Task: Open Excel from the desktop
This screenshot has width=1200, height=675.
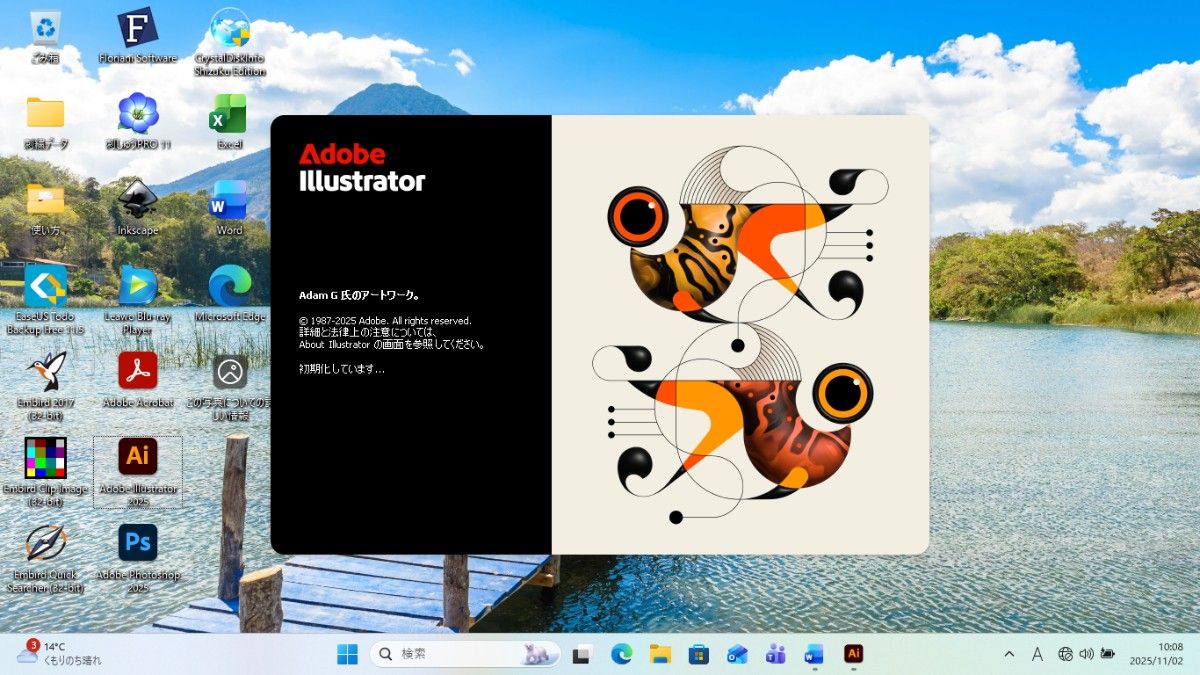Action: coord(228,115)
